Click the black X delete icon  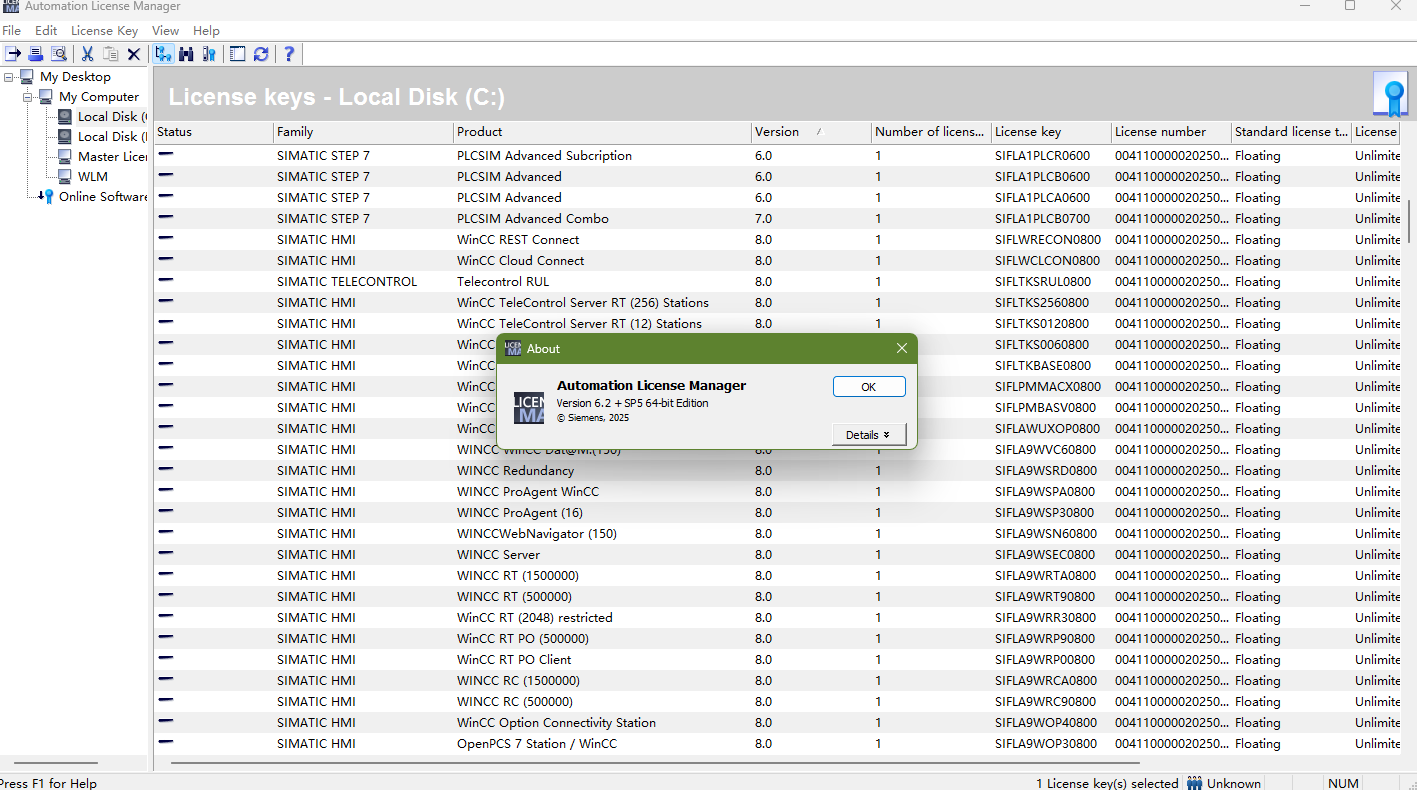click(133, 54)
